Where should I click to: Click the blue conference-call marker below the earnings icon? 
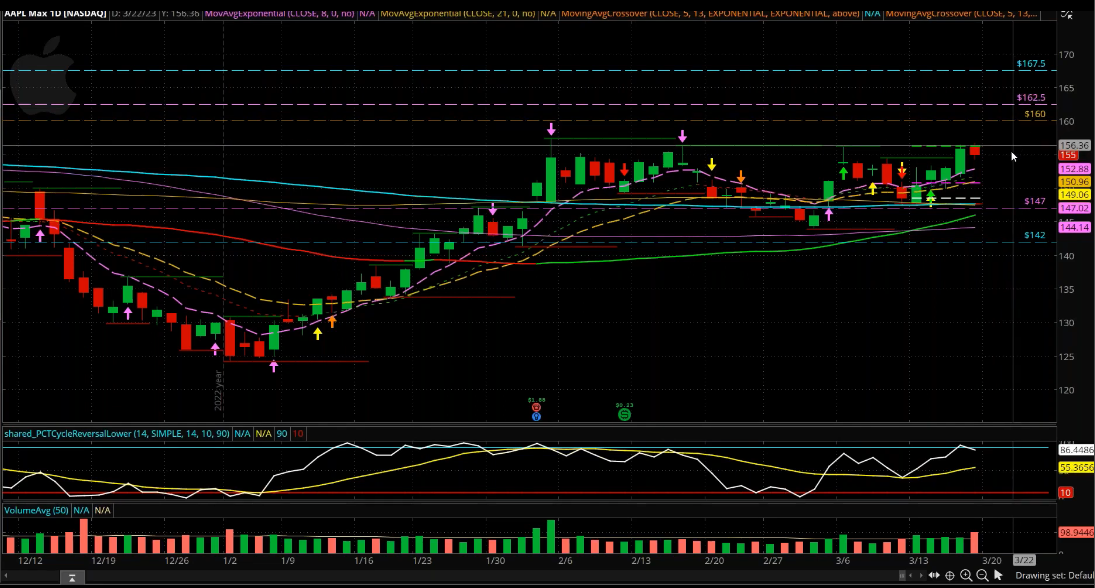click(x=536, y=417)
